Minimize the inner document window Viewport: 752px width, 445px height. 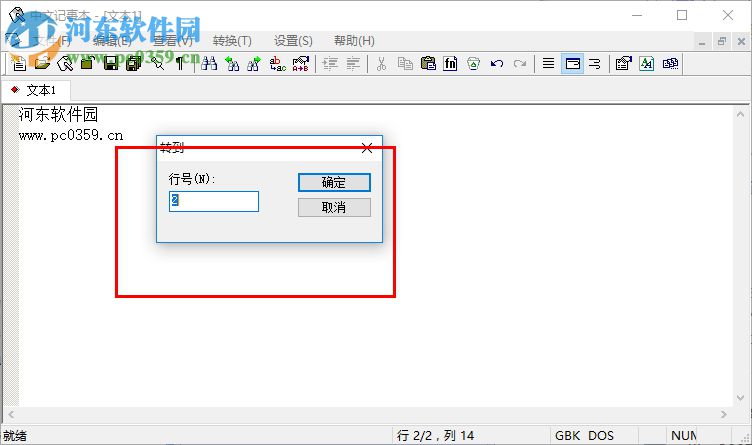click(702, 42)
